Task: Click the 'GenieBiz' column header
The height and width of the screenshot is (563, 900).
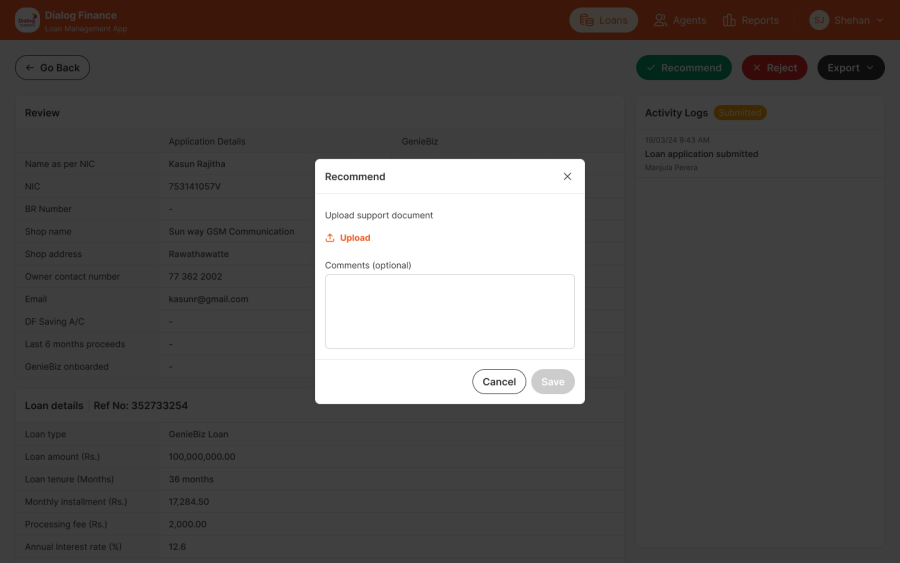Action: point(420,141)
